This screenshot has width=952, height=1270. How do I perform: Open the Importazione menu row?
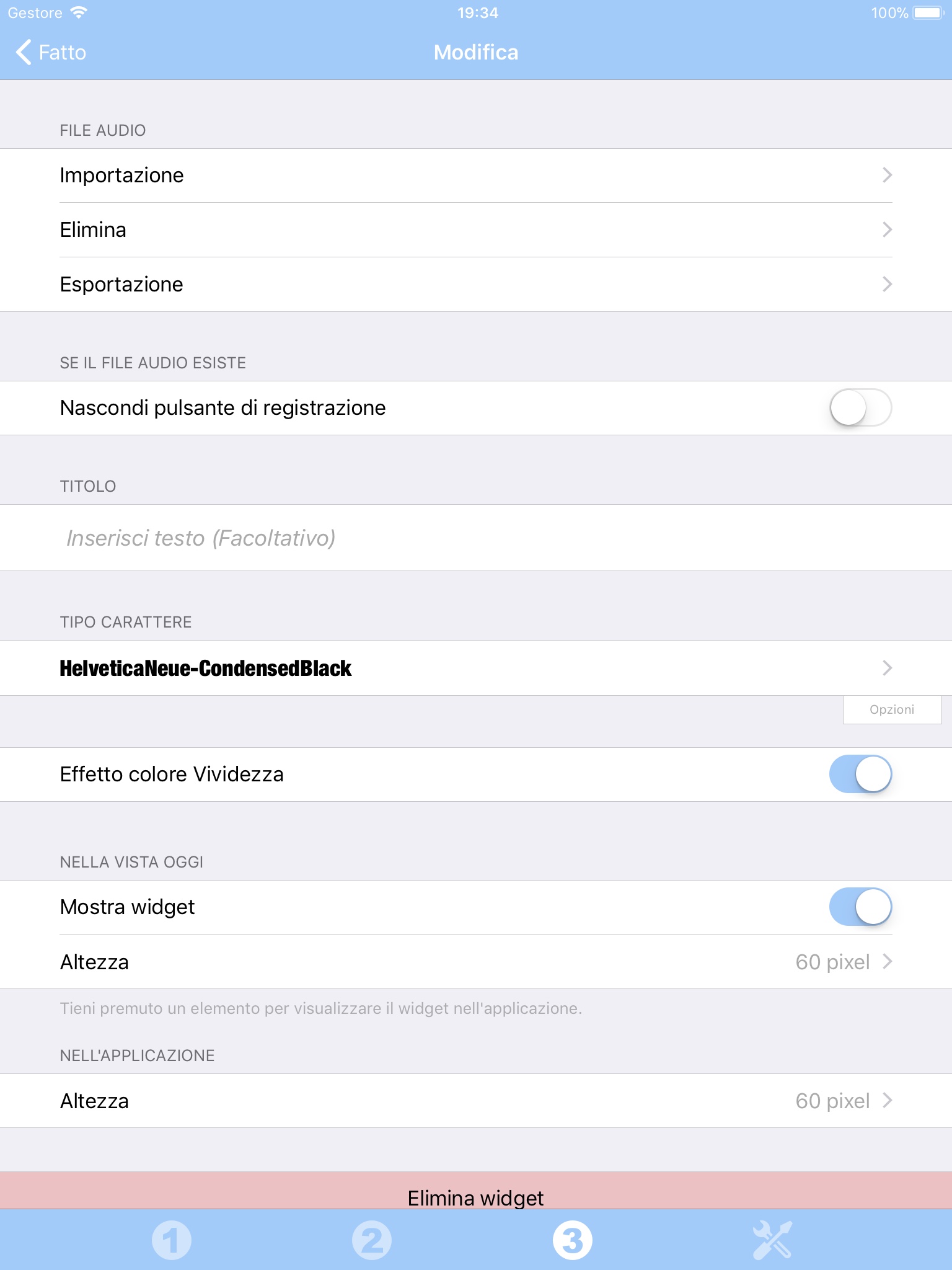point(476,175)
